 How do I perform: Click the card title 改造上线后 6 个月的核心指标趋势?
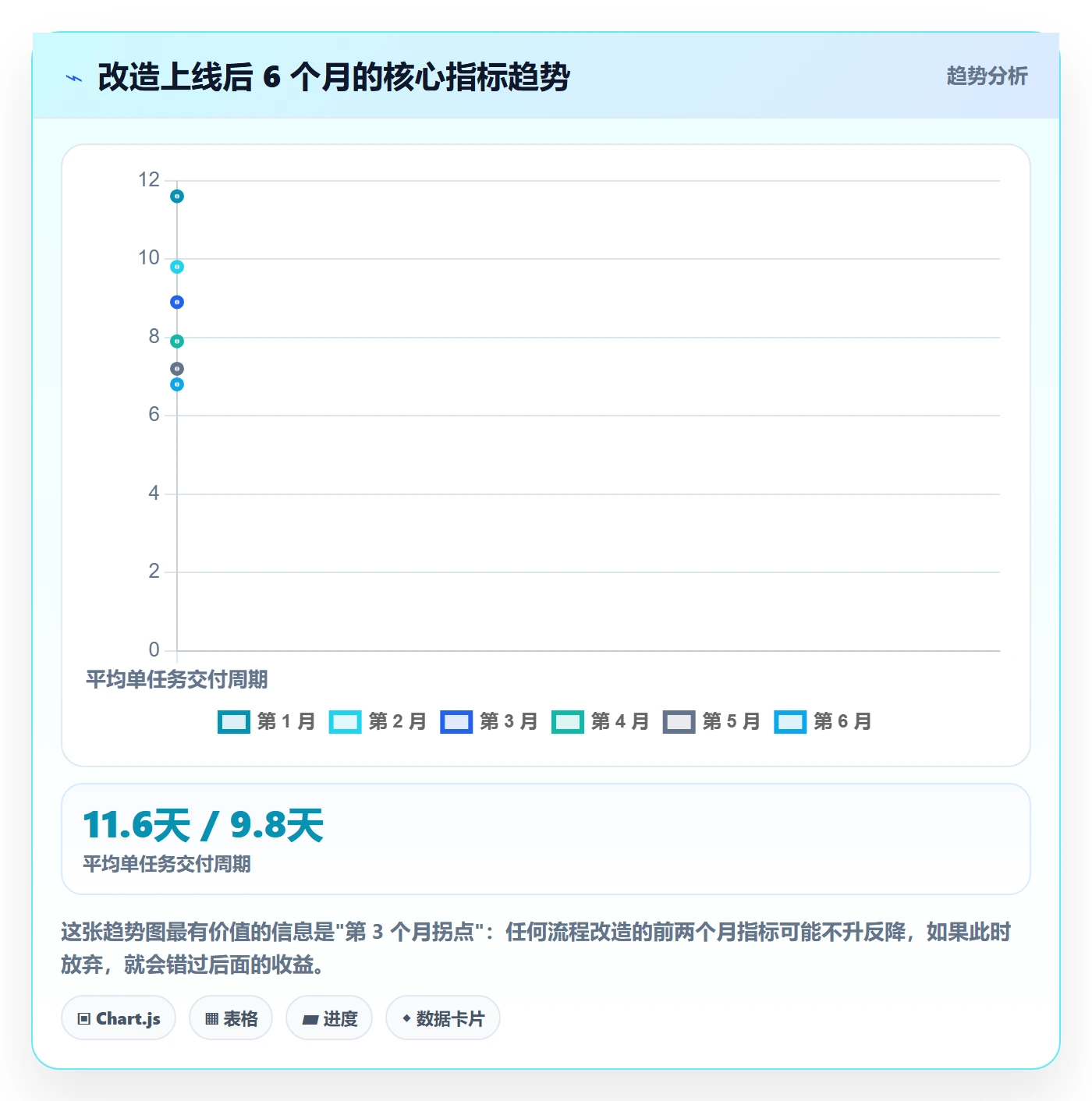click(334, 77)
